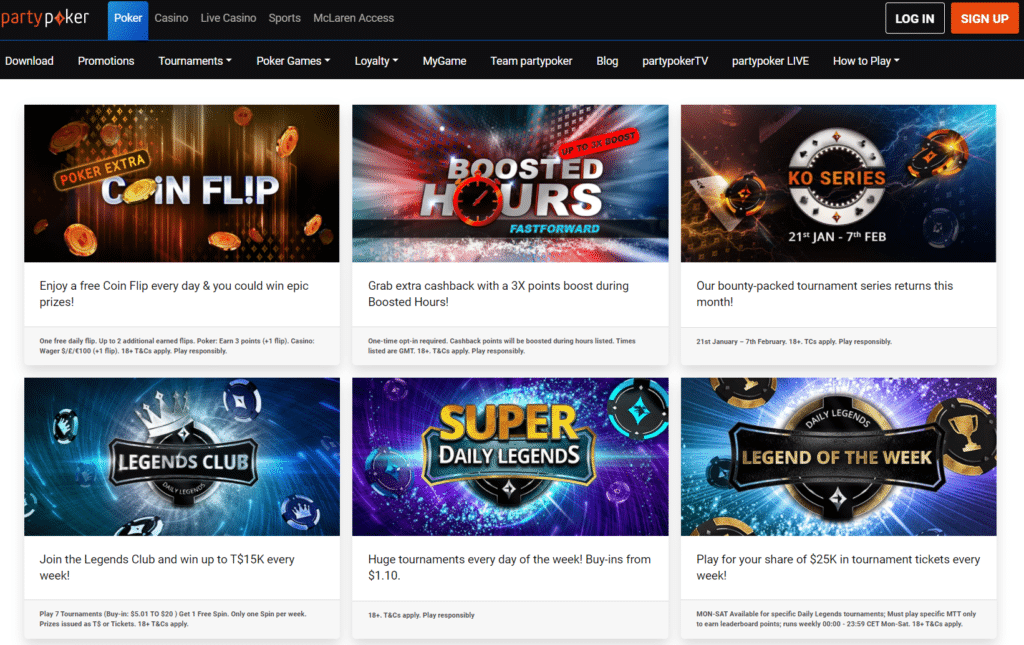
Task: Click 'Join the Legends Club and win' text
Action: click(x=167, y=567)
